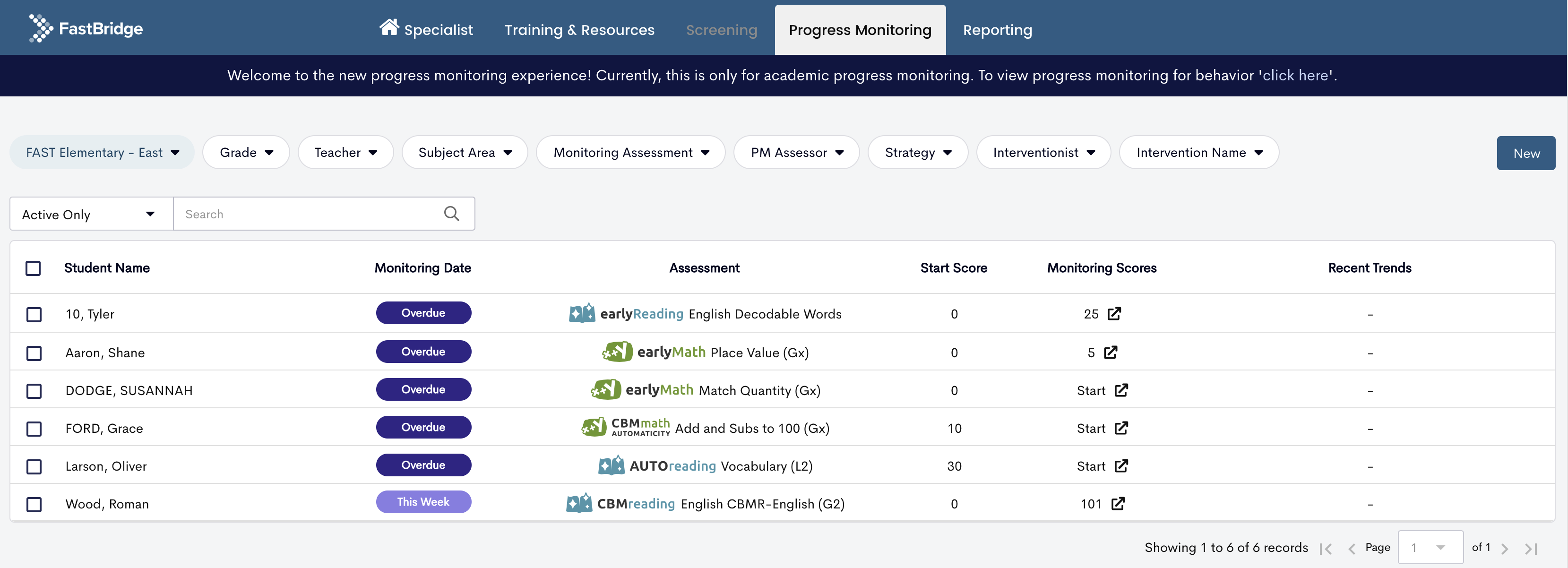Expand the Intervention Name filter
The height and width of the screenshot is (568, 1568).
(1199, 152)
